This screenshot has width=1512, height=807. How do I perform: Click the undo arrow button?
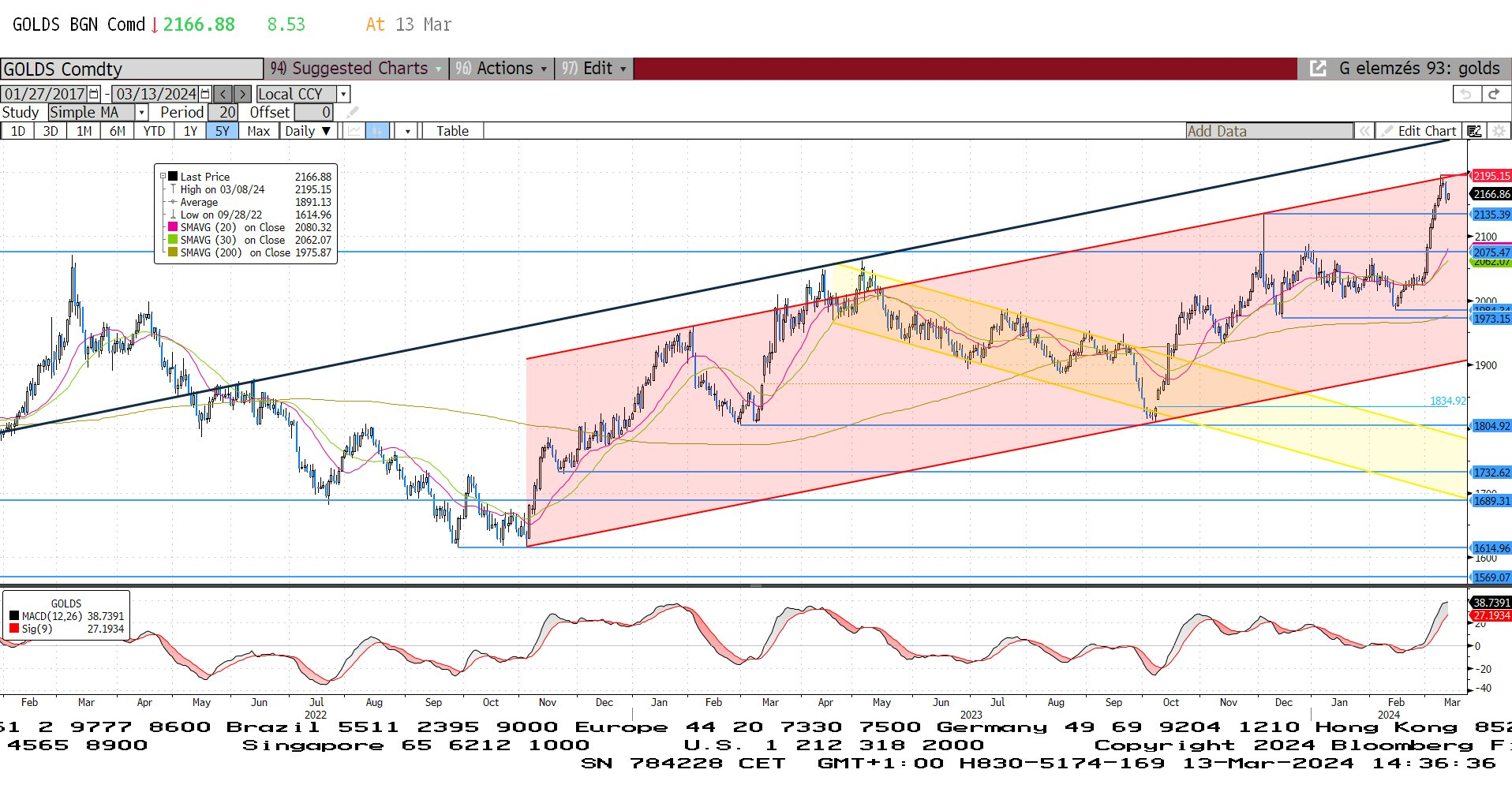pos(1465,94)
